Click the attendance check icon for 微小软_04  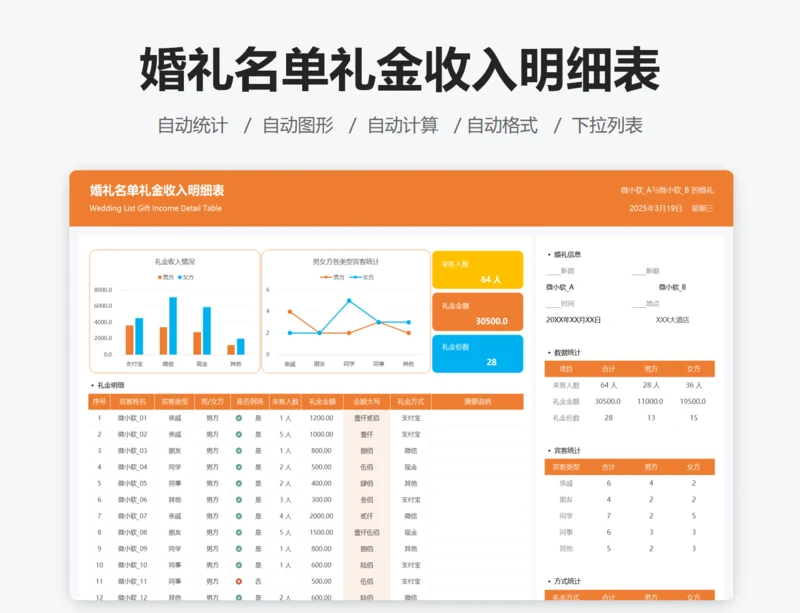tap(239, 467)
